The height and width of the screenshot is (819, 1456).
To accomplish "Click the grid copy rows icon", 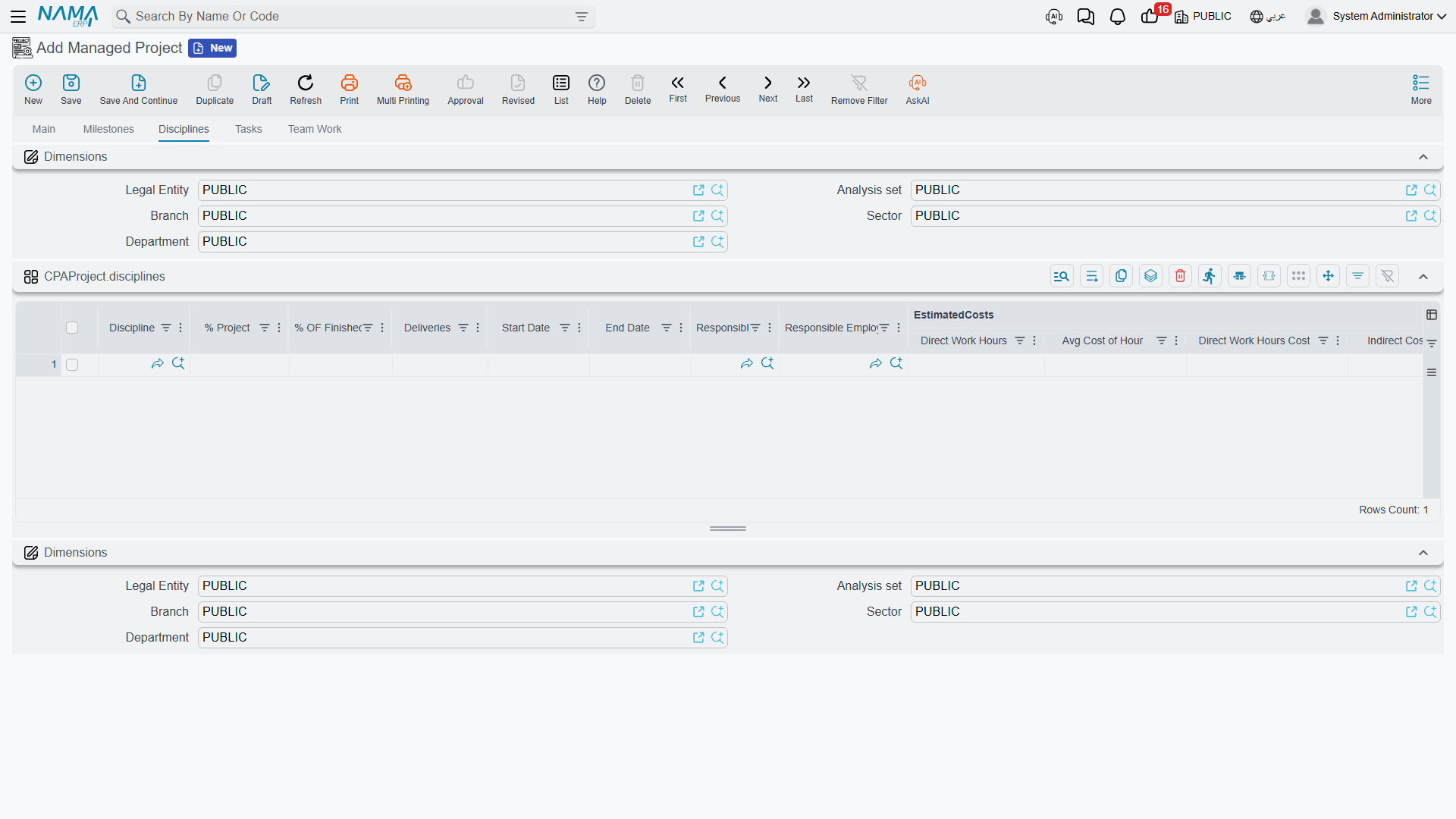I will (1121, 276).
